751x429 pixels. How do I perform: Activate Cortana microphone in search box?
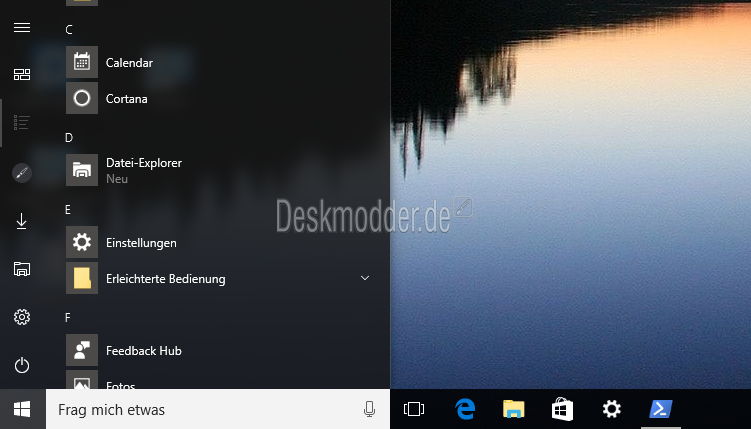coord(369,409)
